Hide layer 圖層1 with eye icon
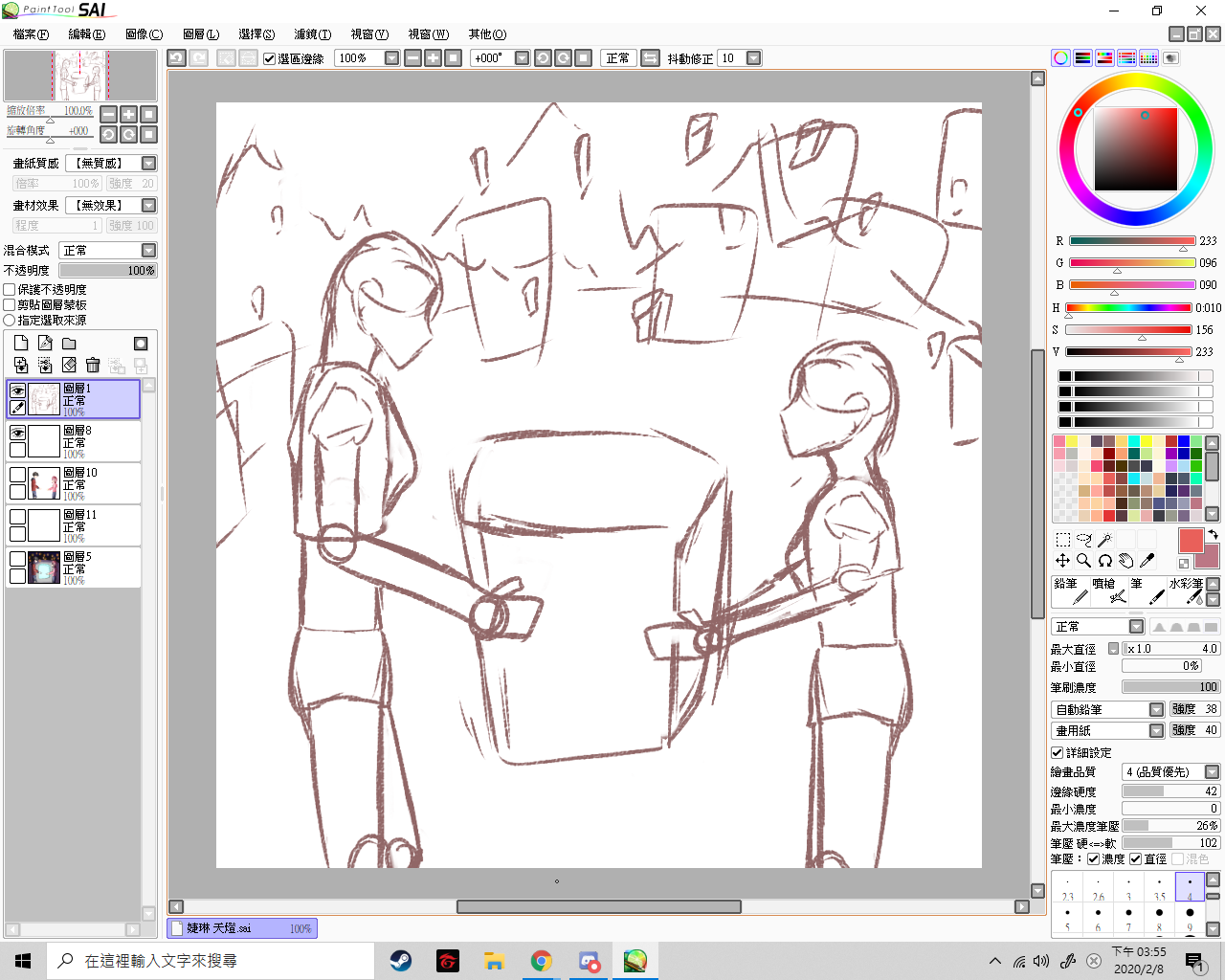This screenshot has width=1225, height=980. 17,390
